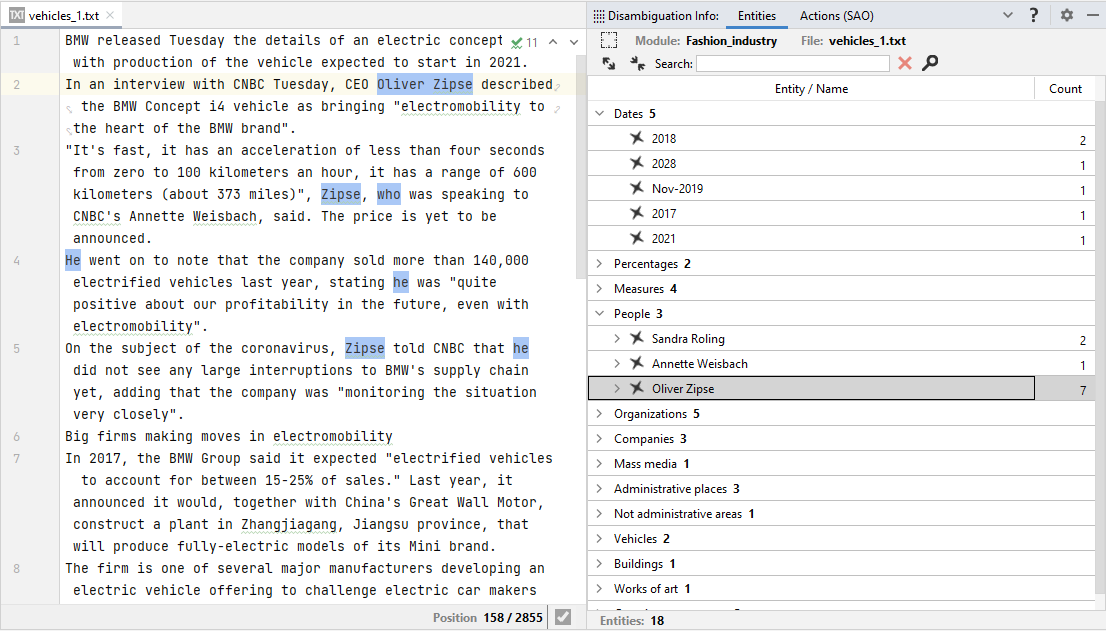This screenshot has height=631, width=1106.
Task: Click the Collapse All arrows icon
Action: click(637, 63)
